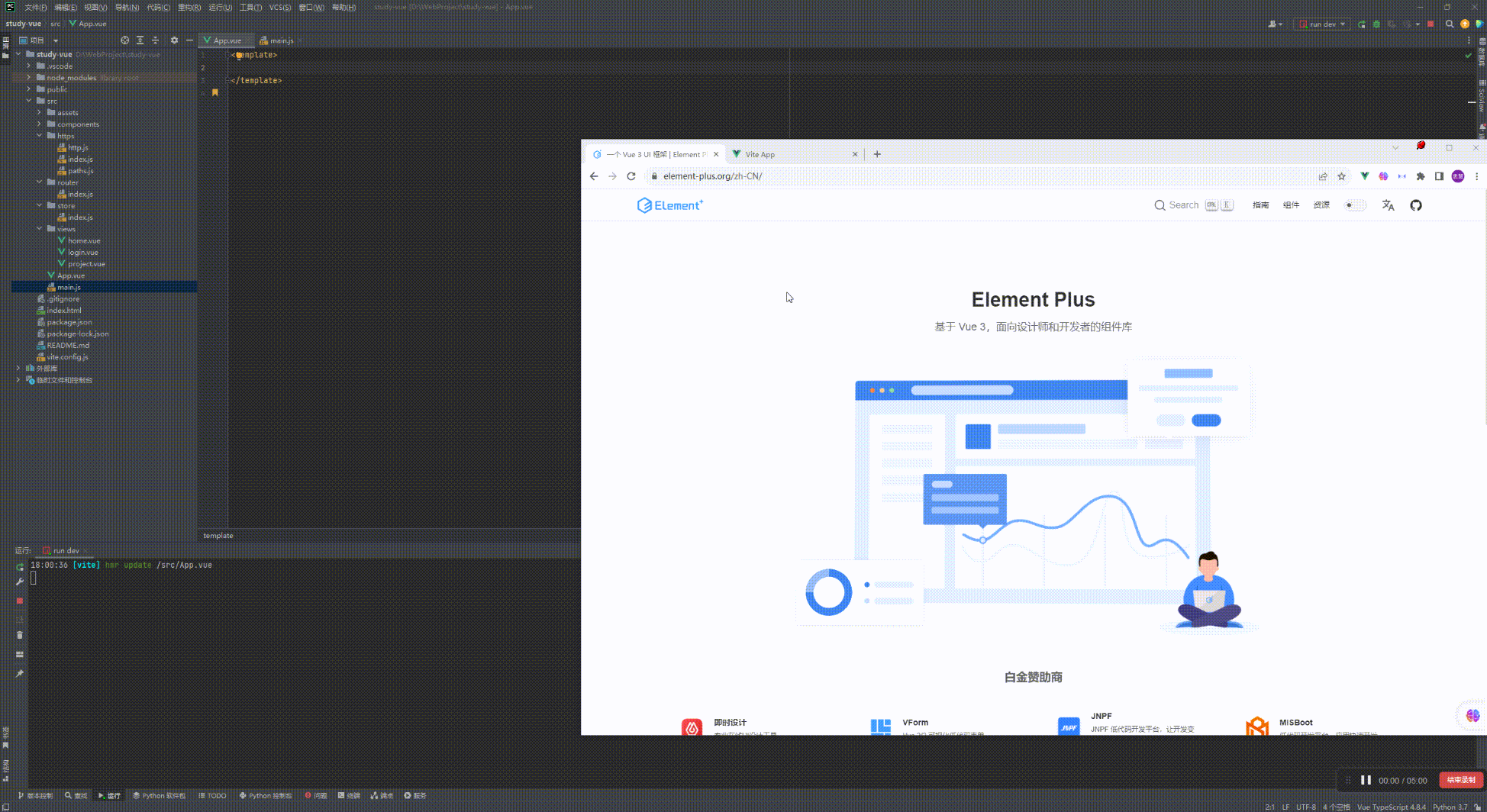
Task: Open the VCS(S) menu
Action: [280, 8]
